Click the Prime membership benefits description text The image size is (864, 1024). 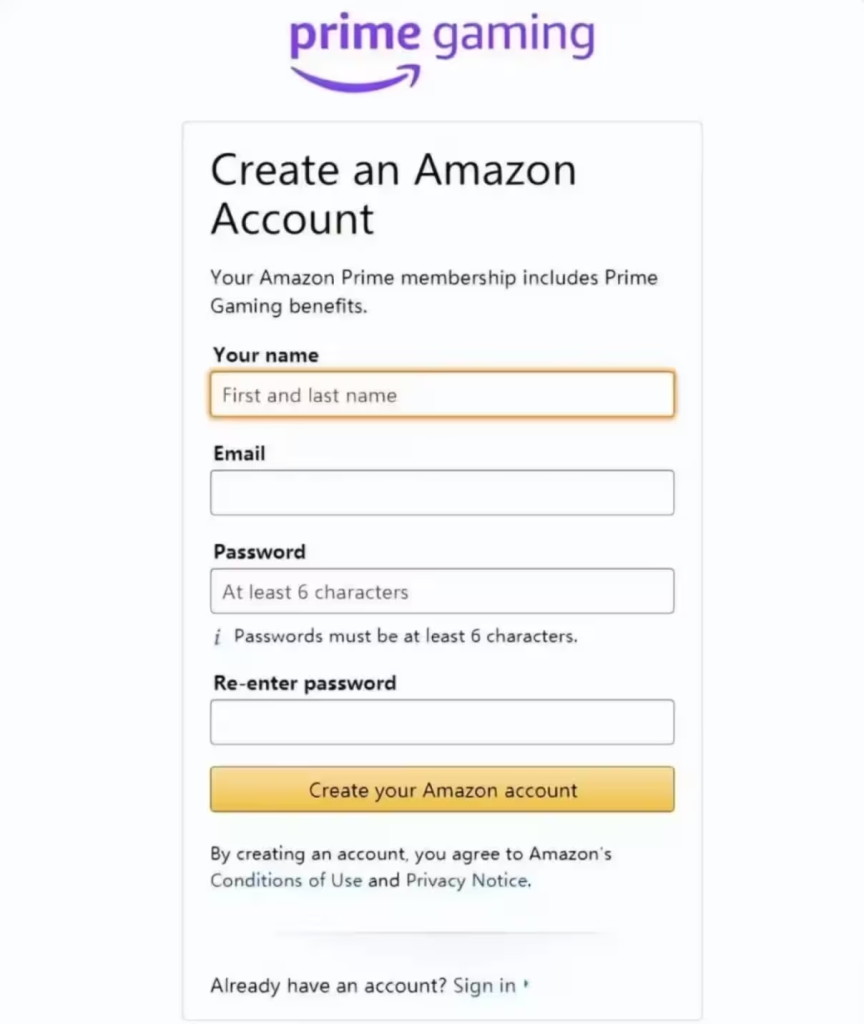pos(434,292)
